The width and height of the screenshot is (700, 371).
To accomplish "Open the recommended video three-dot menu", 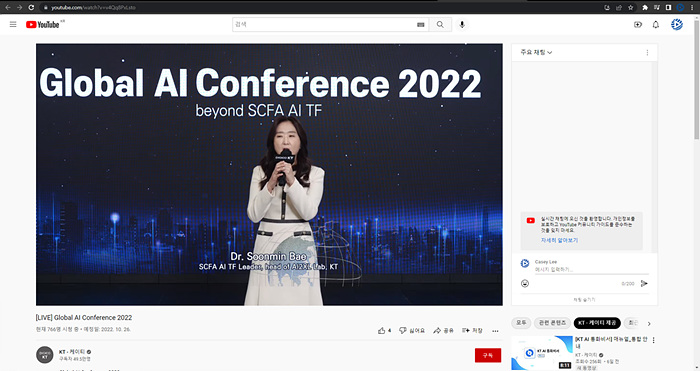I will (x=654, y=340).
